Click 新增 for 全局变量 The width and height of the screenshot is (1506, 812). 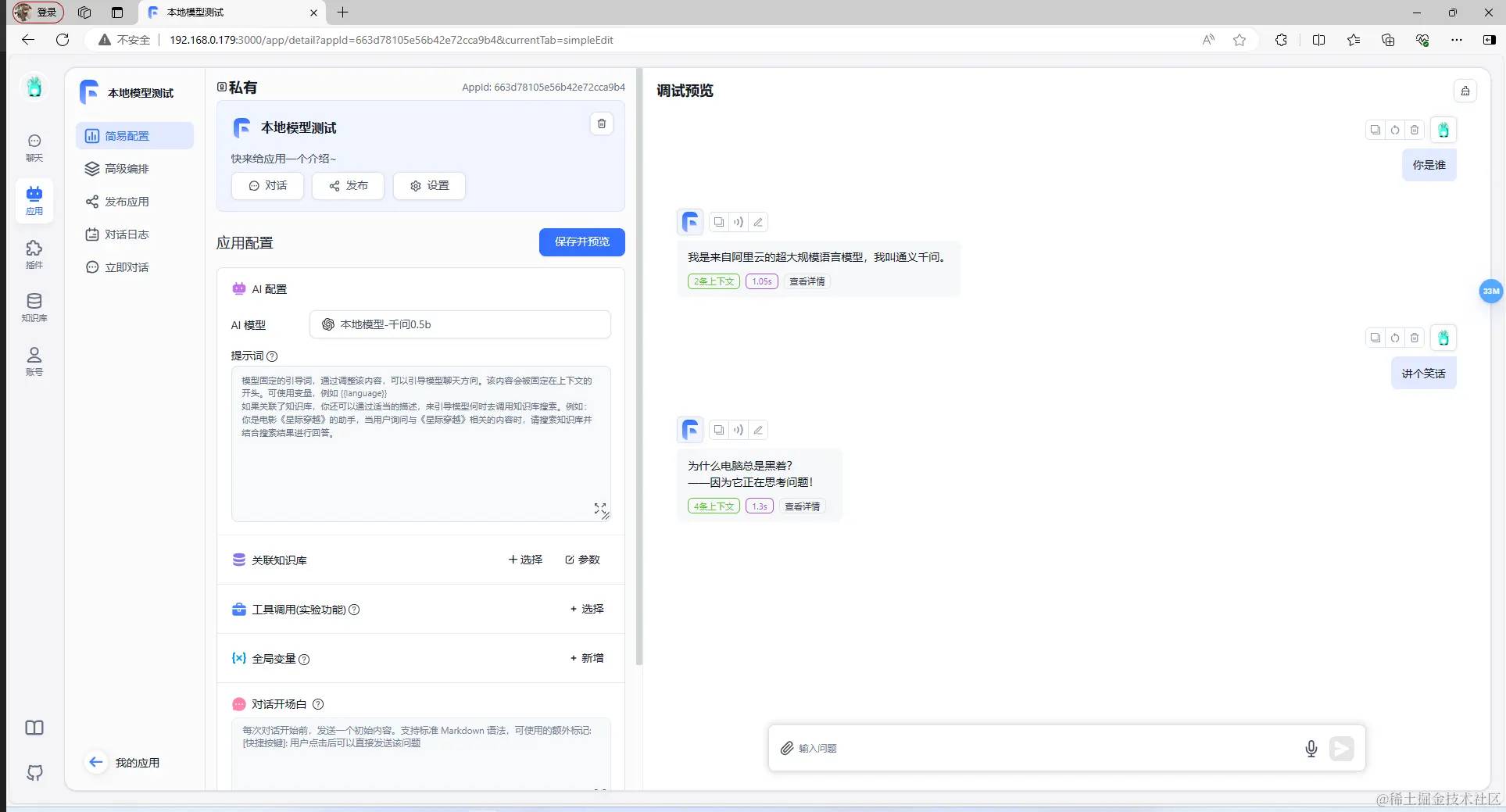coord(587,658)
